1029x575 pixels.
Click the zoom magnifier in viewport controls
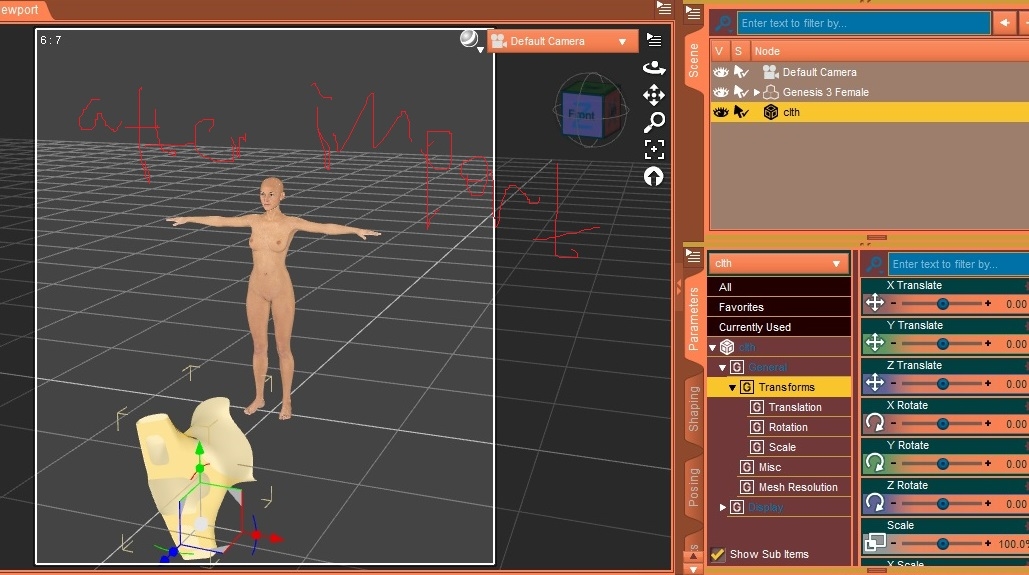coord(654,122)
